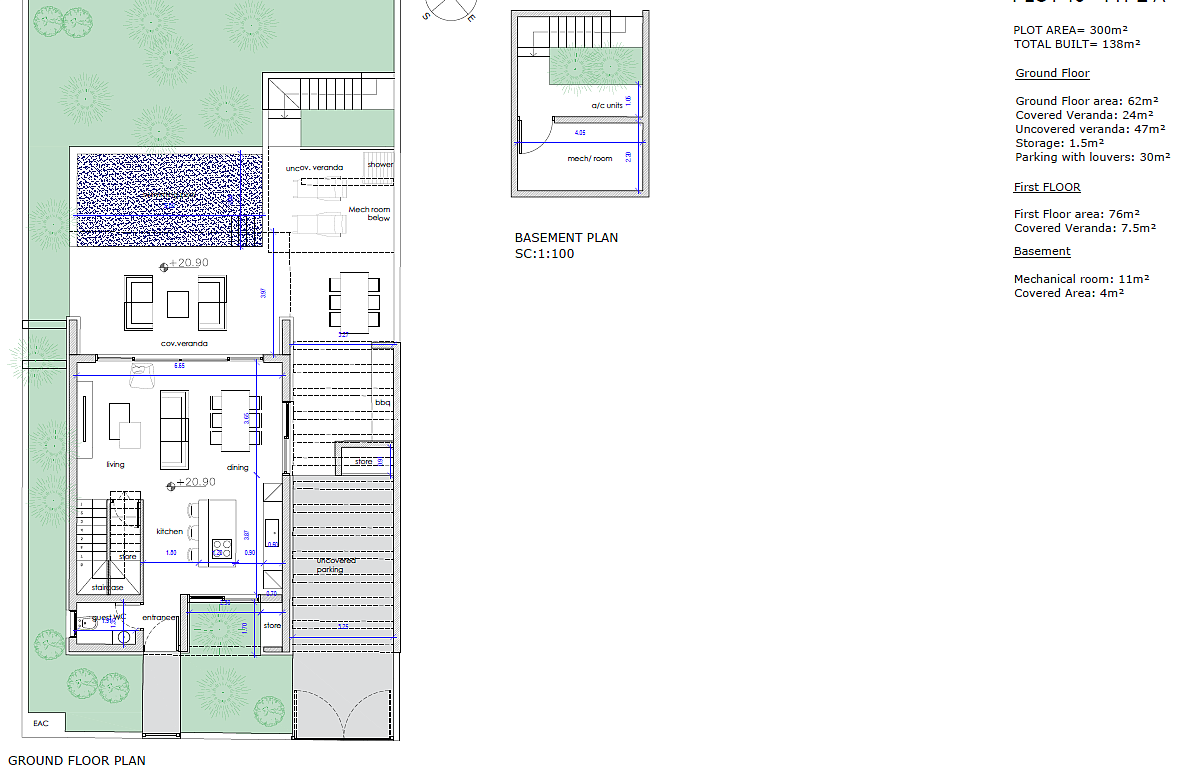Click the uncovered parking label
Image resolution: width=1194 pixels, height=768 pixels.
[335, 565]
